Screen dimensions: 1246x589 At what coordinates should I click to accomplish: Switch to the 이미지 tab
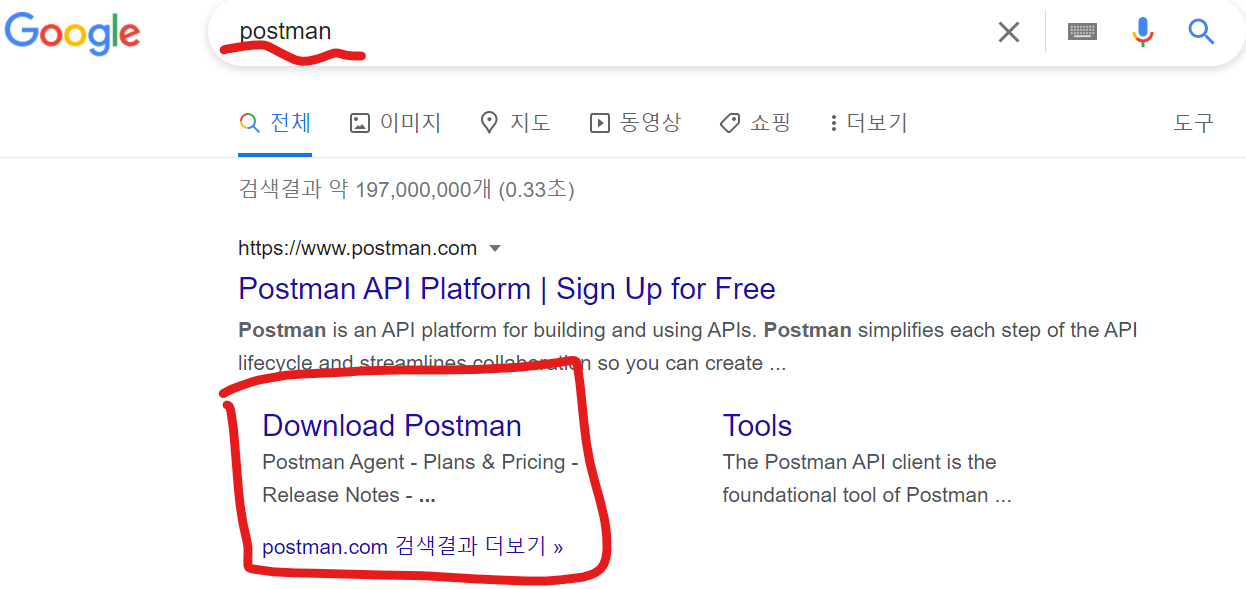coord(395,123)
